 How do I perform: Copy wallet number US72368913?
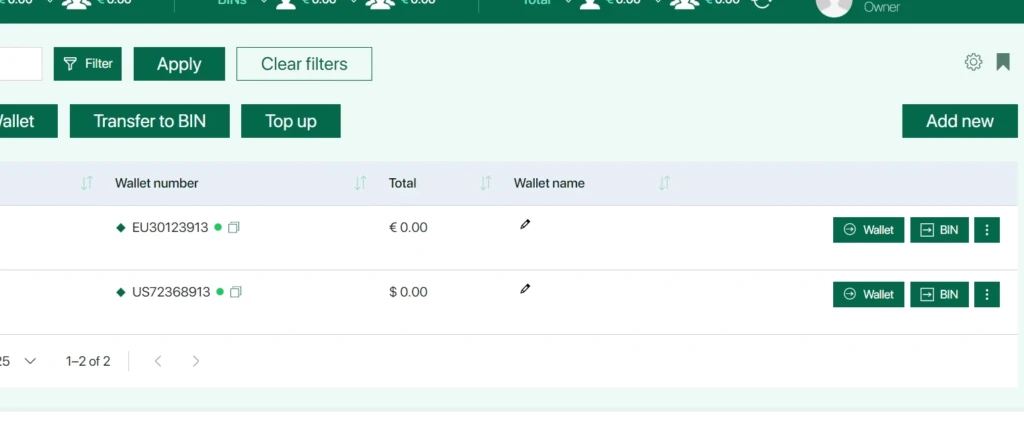pyautogui.click(x=236, y=292)
